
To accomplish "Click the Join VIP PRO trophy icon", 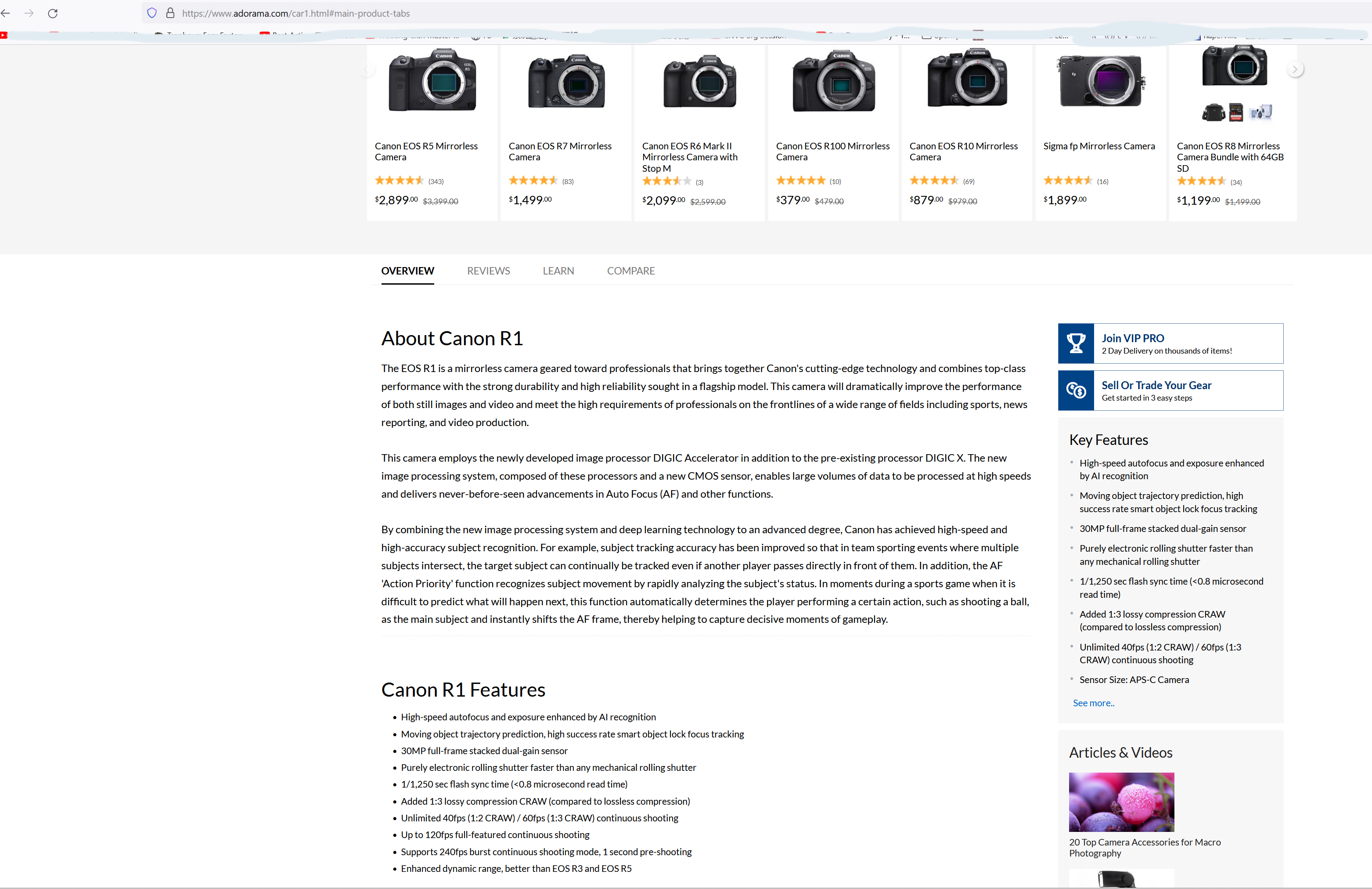I will click(x=1076, y=343).
